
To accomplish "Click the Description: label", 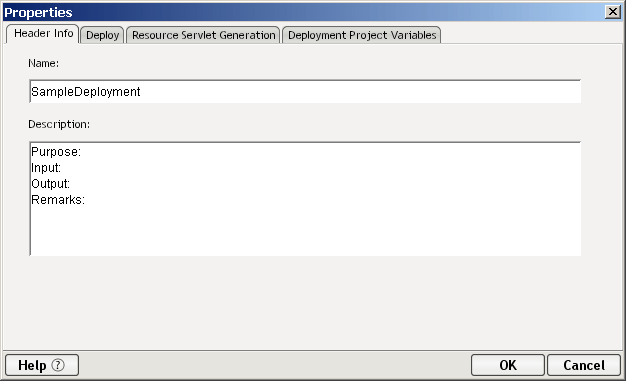I will pyautogui.click(x=59, y=124).
